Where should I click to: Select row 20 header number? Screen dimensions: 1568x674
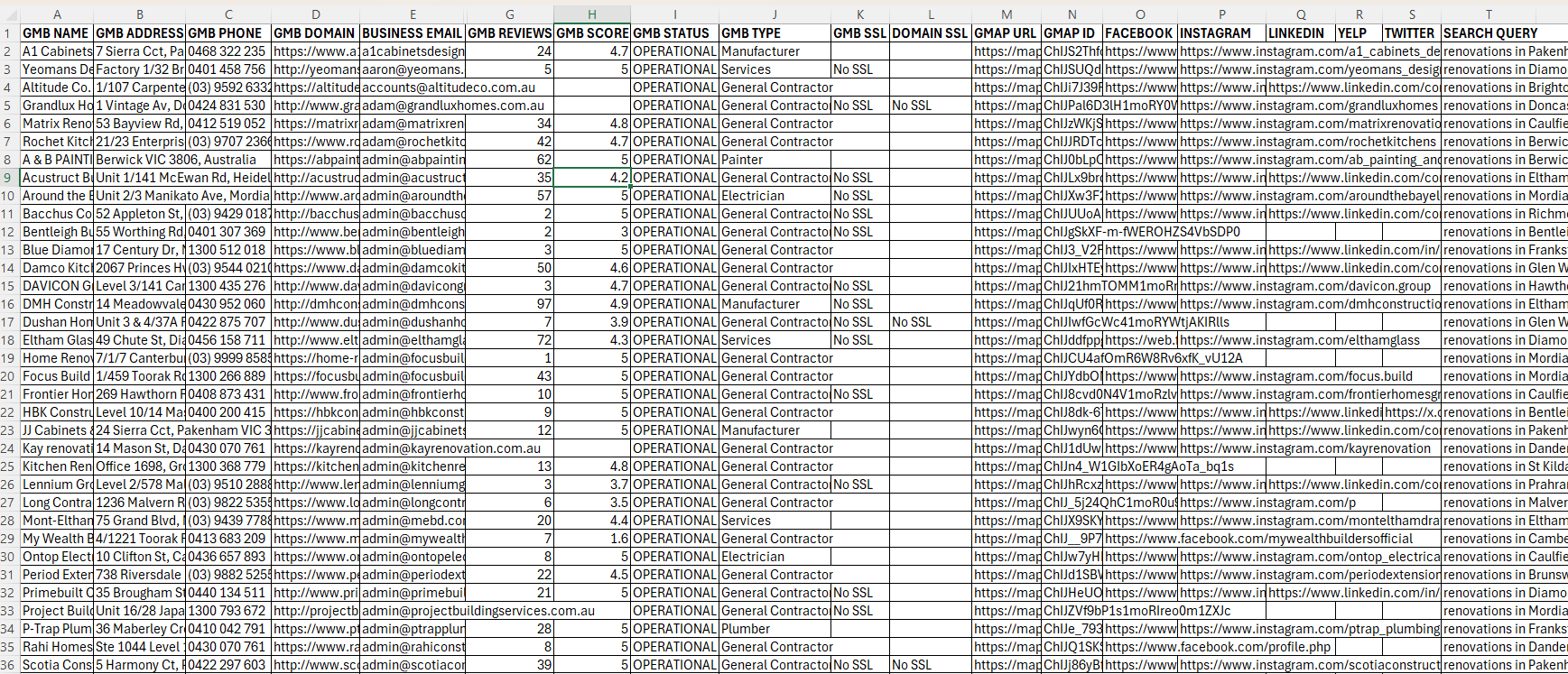9,376
